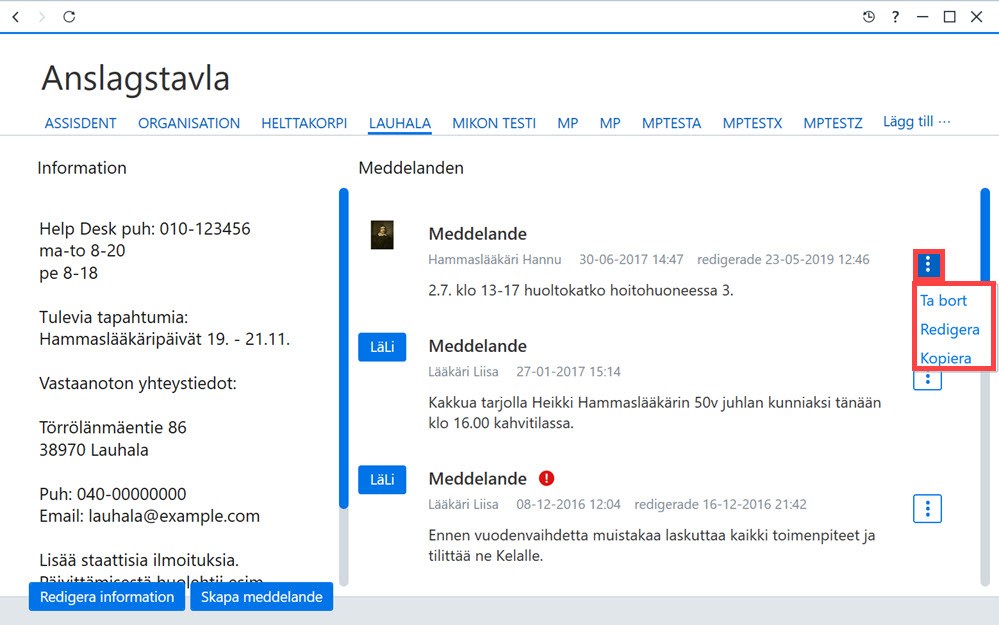Click the email lauhala@example.com text

(x=174, y=516)
